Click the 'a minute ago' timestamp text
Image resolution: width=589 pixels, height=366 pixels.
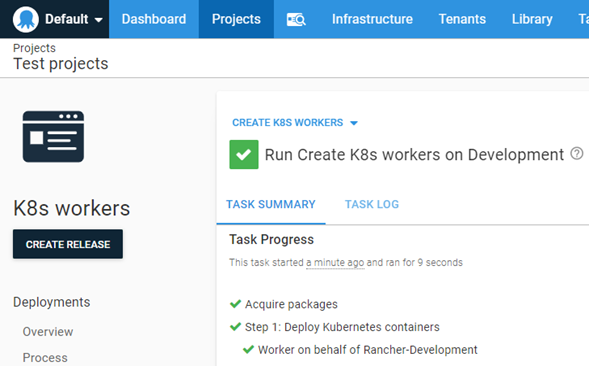(x=335, y=262)
